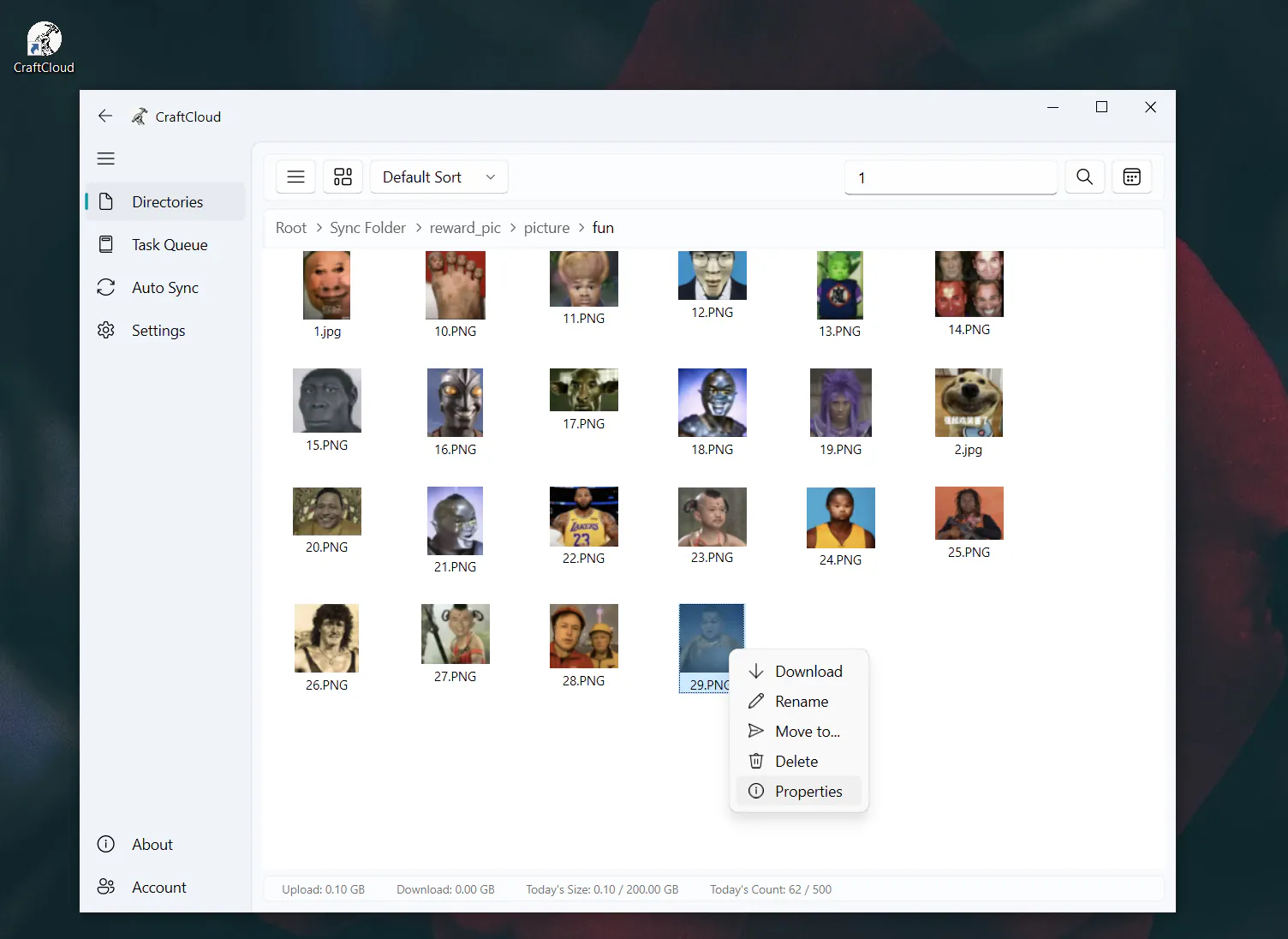Click the Auto Sync refresh icon

tap(106, 288)
